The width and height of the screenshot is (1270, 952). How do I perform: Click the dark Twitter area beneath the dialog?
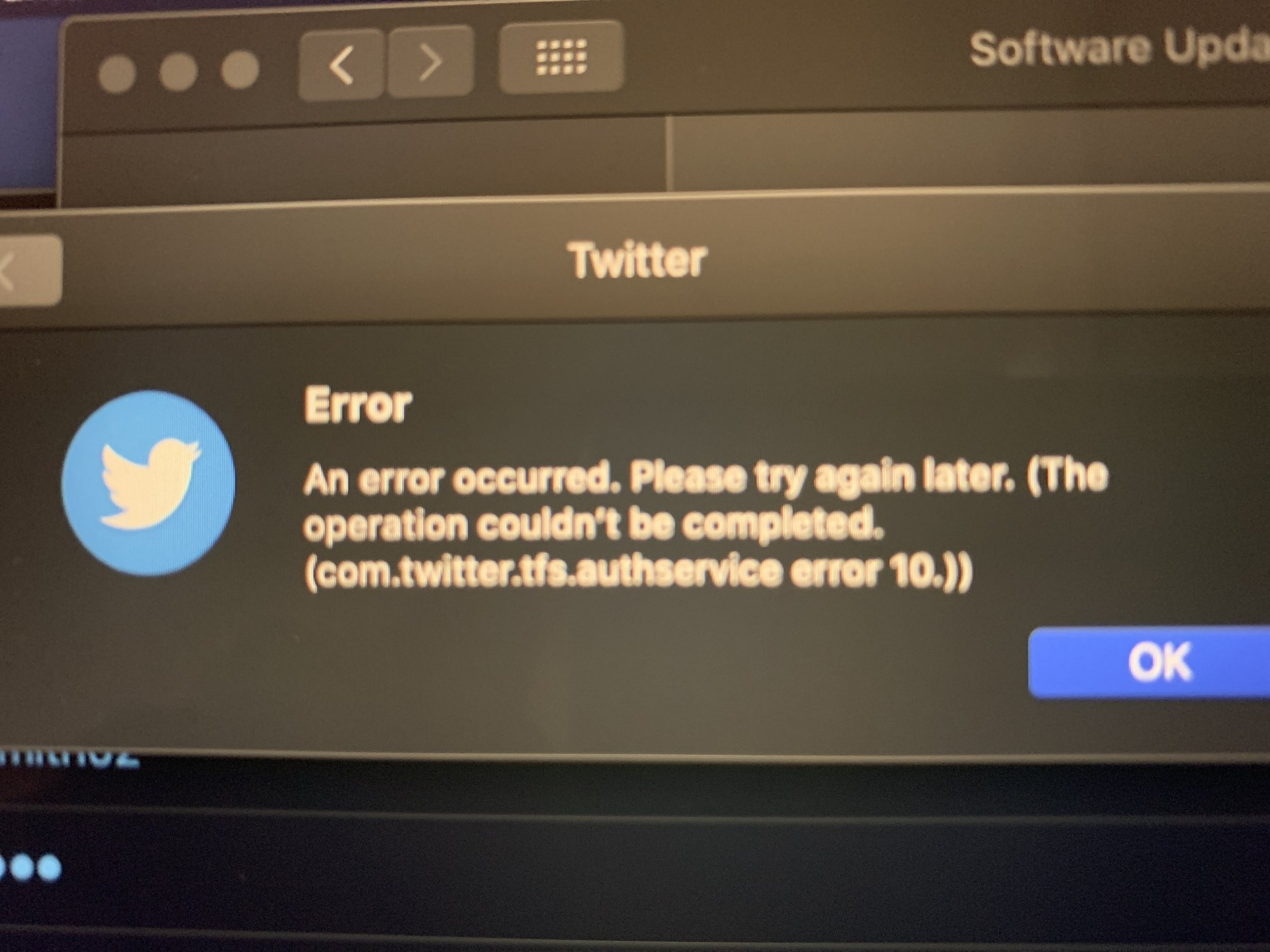635,876
